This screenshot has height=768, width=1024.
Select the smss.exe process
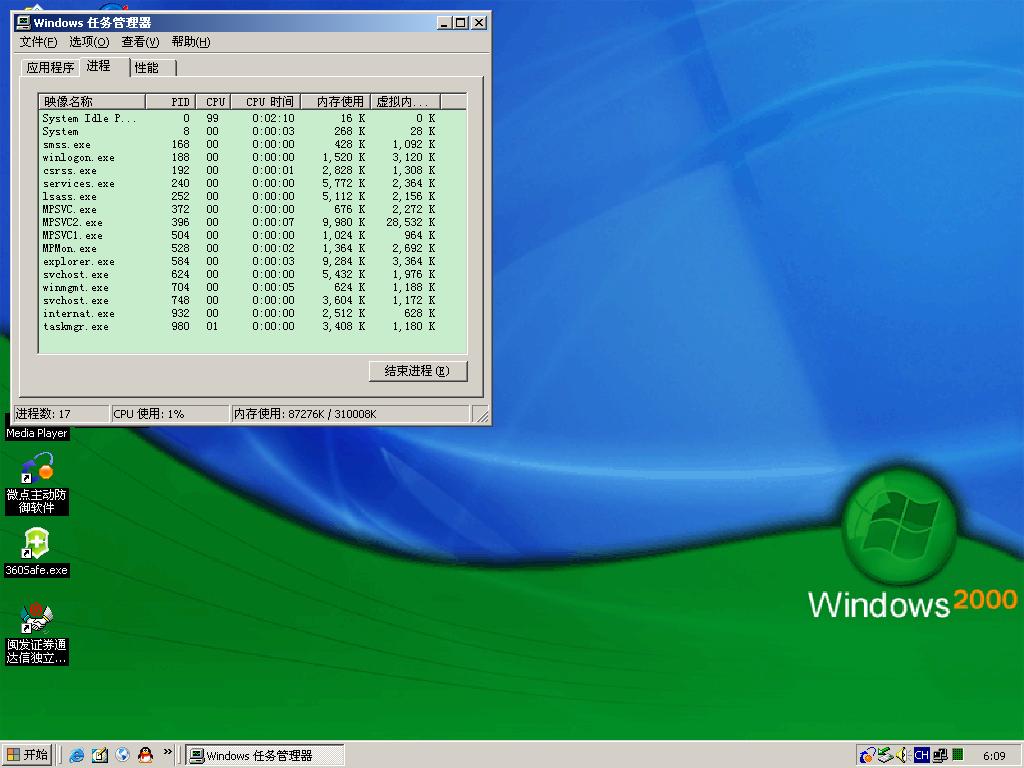click(x=252, y=144)
